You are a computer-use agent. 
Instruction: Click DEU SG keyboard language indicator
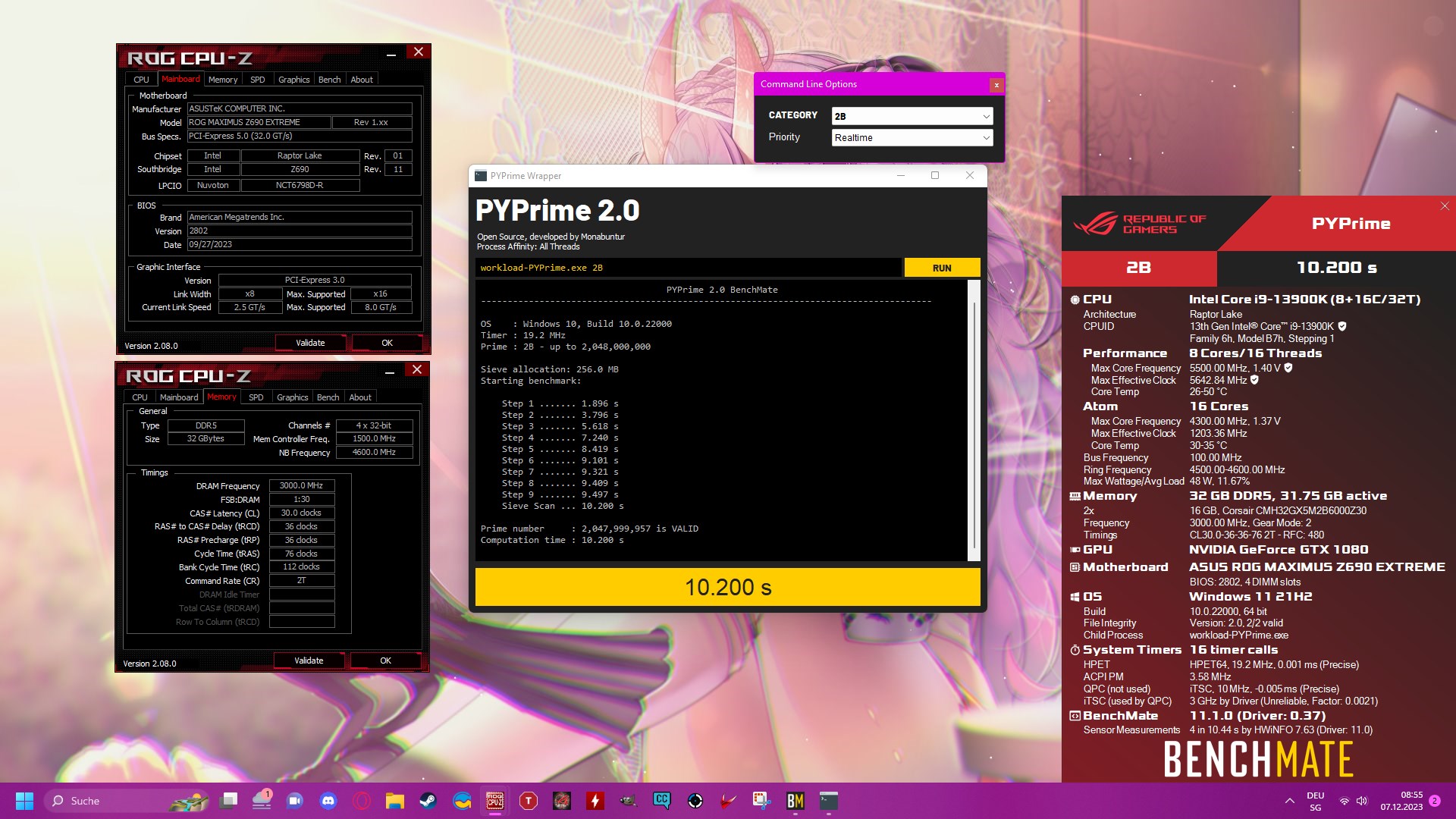pyautogui.click(x=1316, y=801)
